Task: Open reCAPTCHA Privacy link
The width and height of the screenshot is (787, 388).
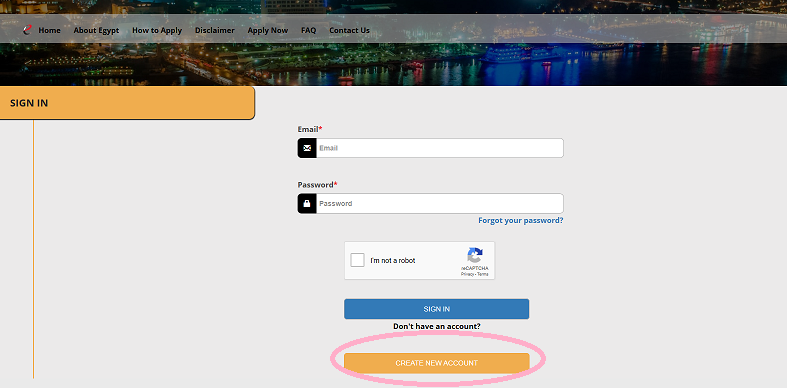Action: coord(467,274)
